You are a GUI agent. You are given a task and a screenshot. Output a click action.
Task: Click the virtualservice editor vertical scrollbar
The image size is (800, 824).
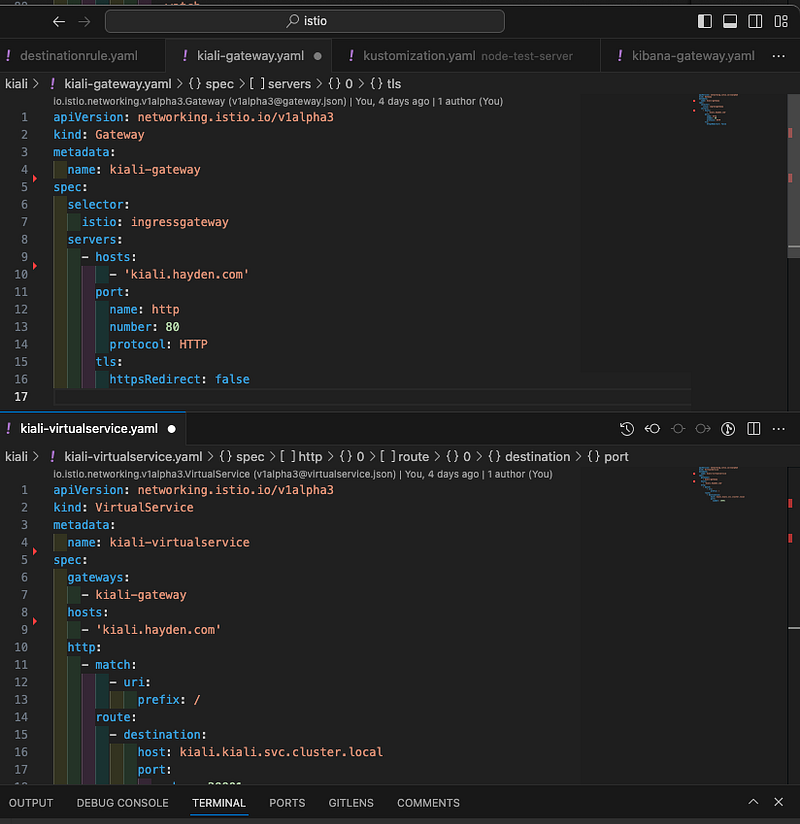pyautogui.click(x=793, y=625)
